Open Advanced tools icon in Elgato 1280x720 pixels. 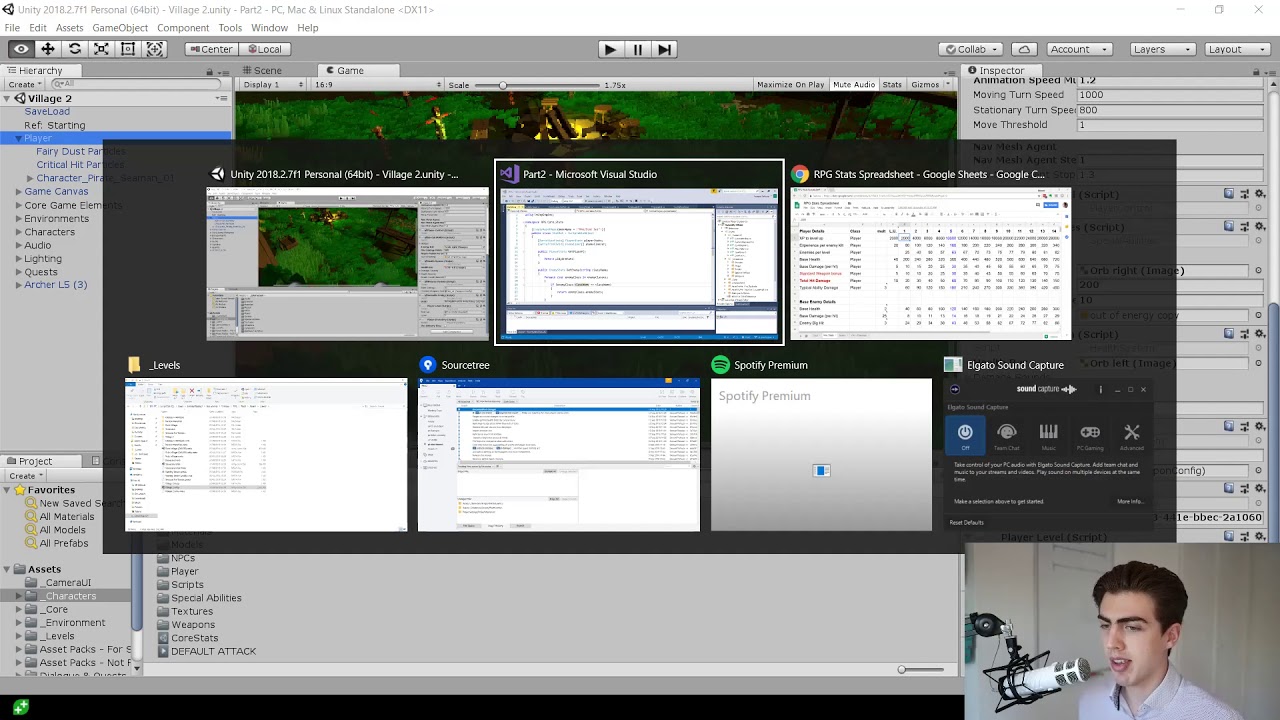click(x=1132, y=432)
